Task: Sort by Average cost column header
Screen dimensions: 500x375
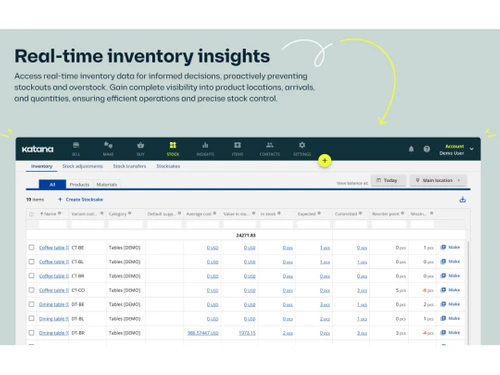Action: tap(199, 214)
